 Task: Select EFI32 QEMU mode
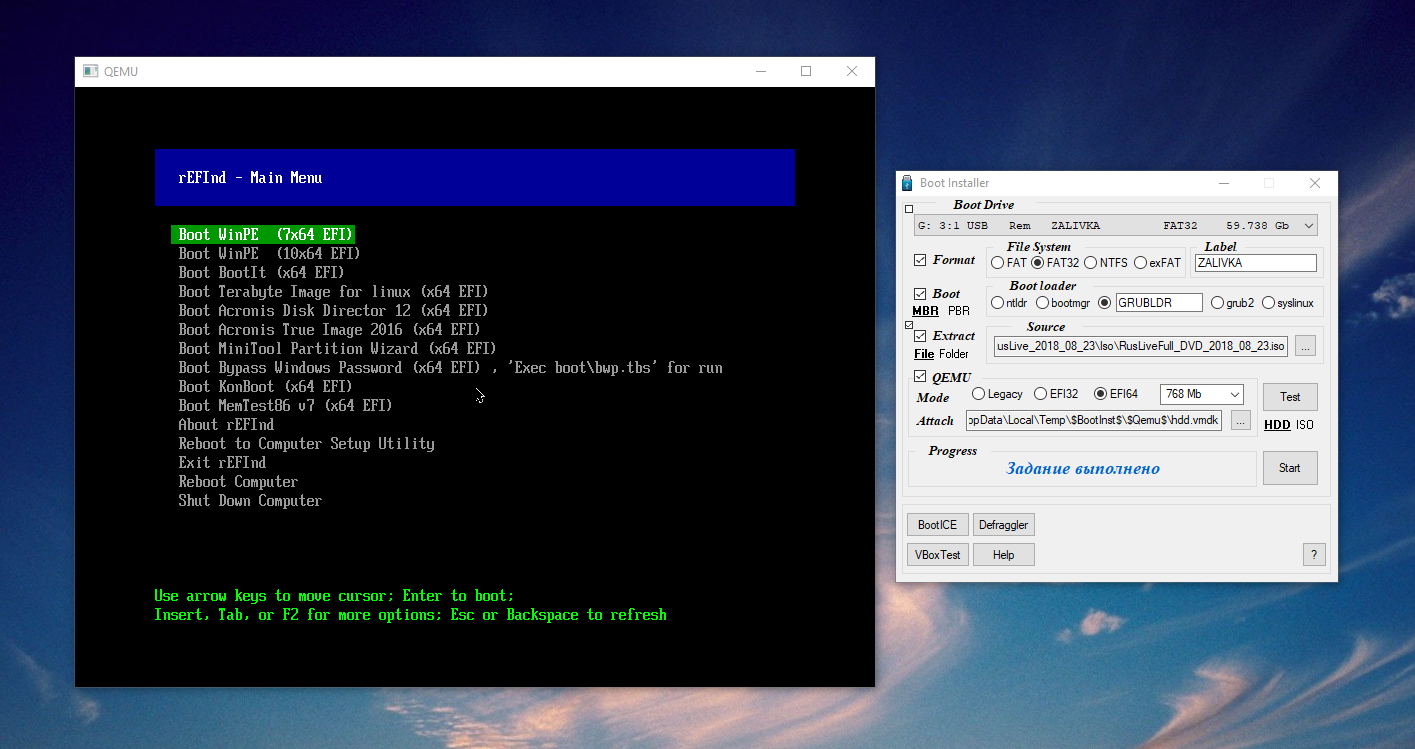pyautogui.click(x=1040, y=394)
